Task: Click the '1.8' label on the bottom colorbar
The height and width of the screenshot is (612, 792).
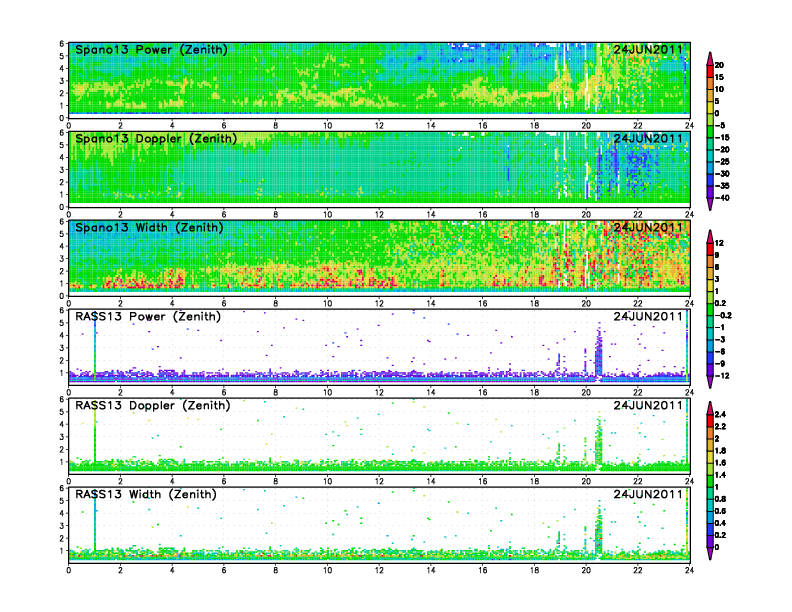Action: pyautogui.click(x=721, y=451)
